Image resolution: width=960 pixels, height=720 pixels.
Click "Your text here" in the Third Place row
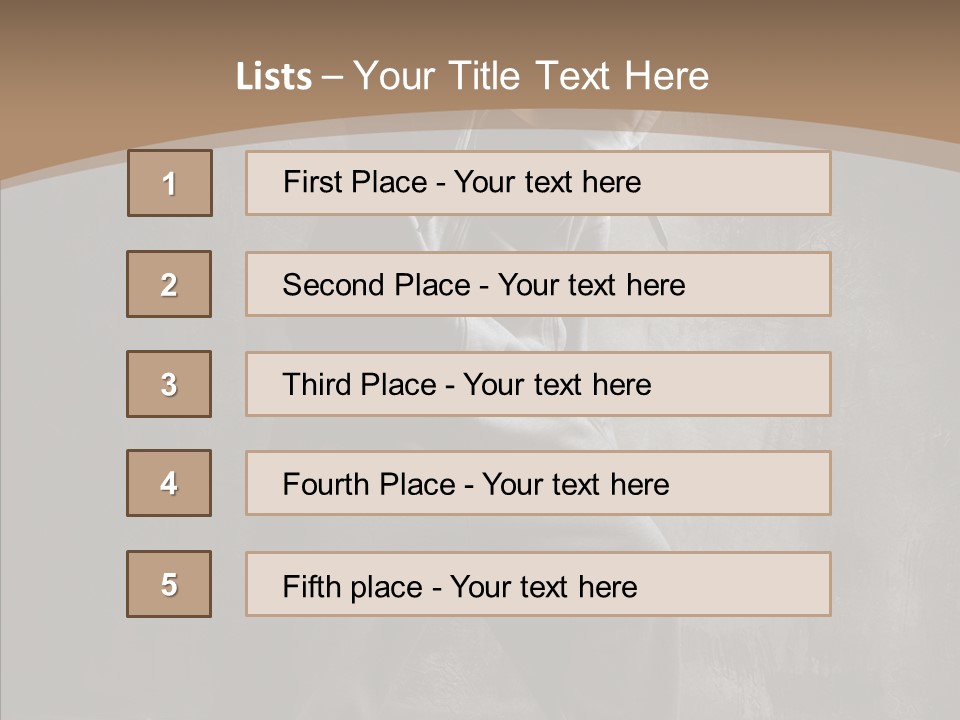(x=557, y=385)
